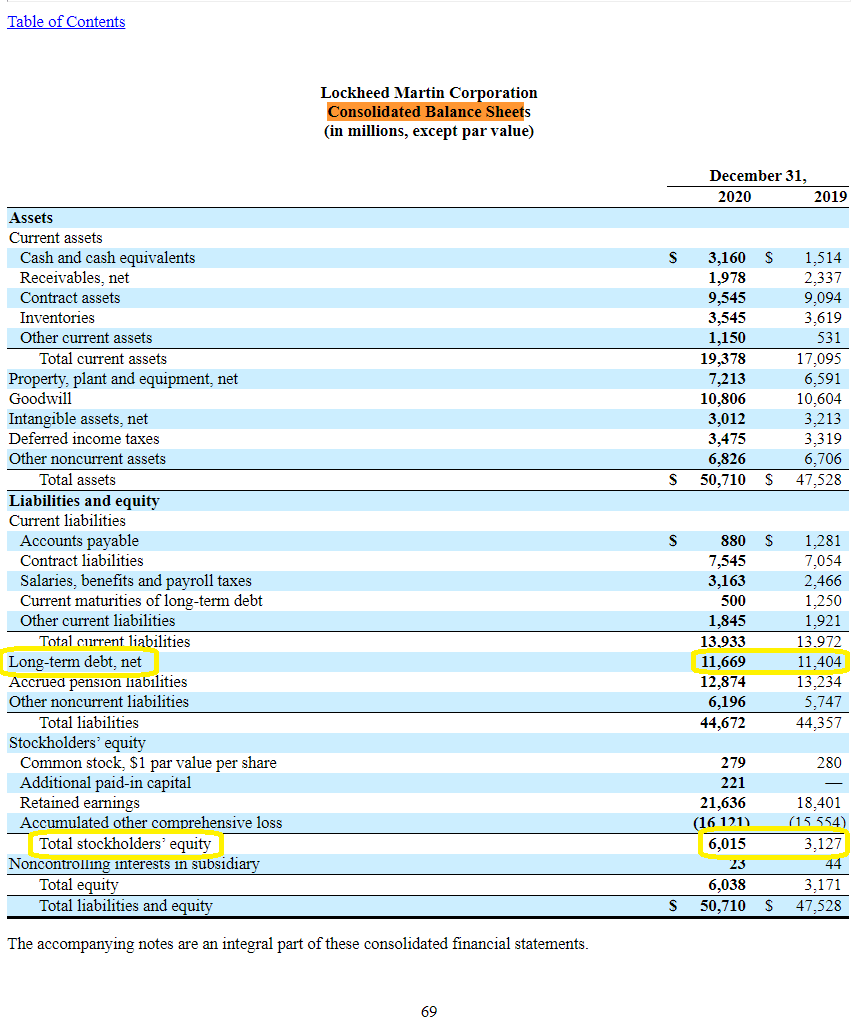Image resolution: width=852 pixels, height=1035 pixels.
Task: Select the Total stockholders' equity circled label
Action: (x=123, y=843)
